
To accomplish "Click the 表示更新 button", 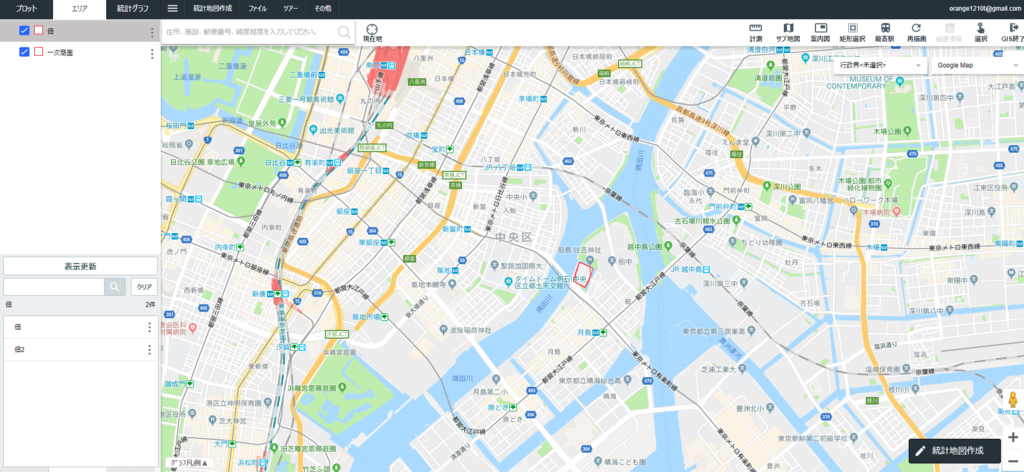I will tap(80, 266).
